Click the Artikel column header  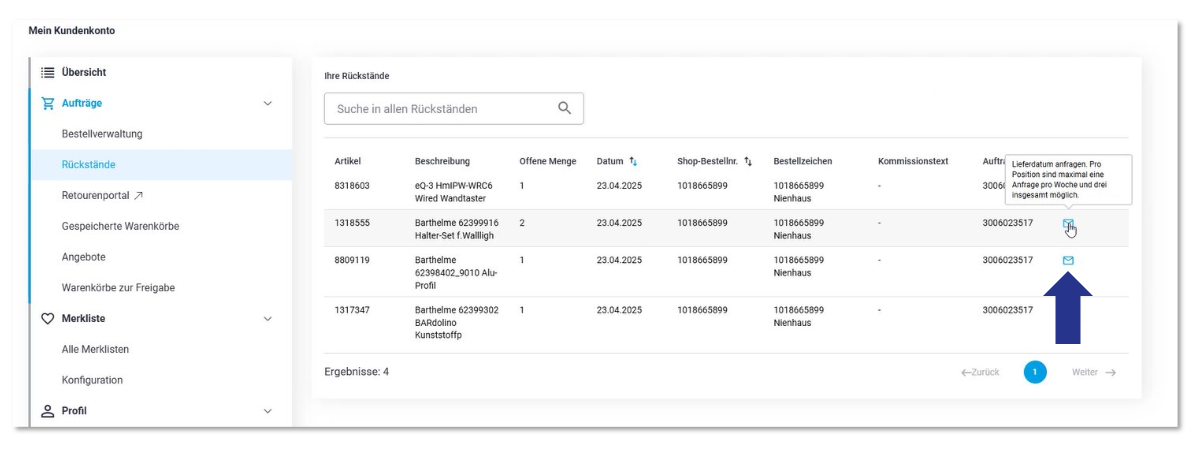point(348,161)
